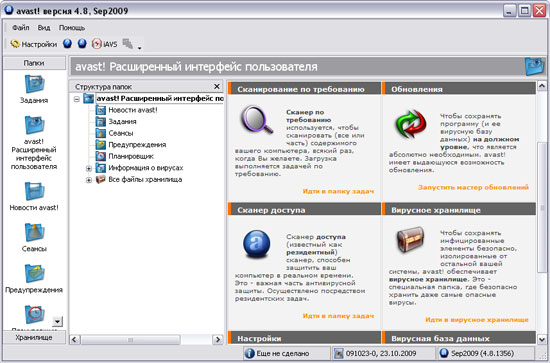Click the Еще не сделано status entry

tap(286, 353)
